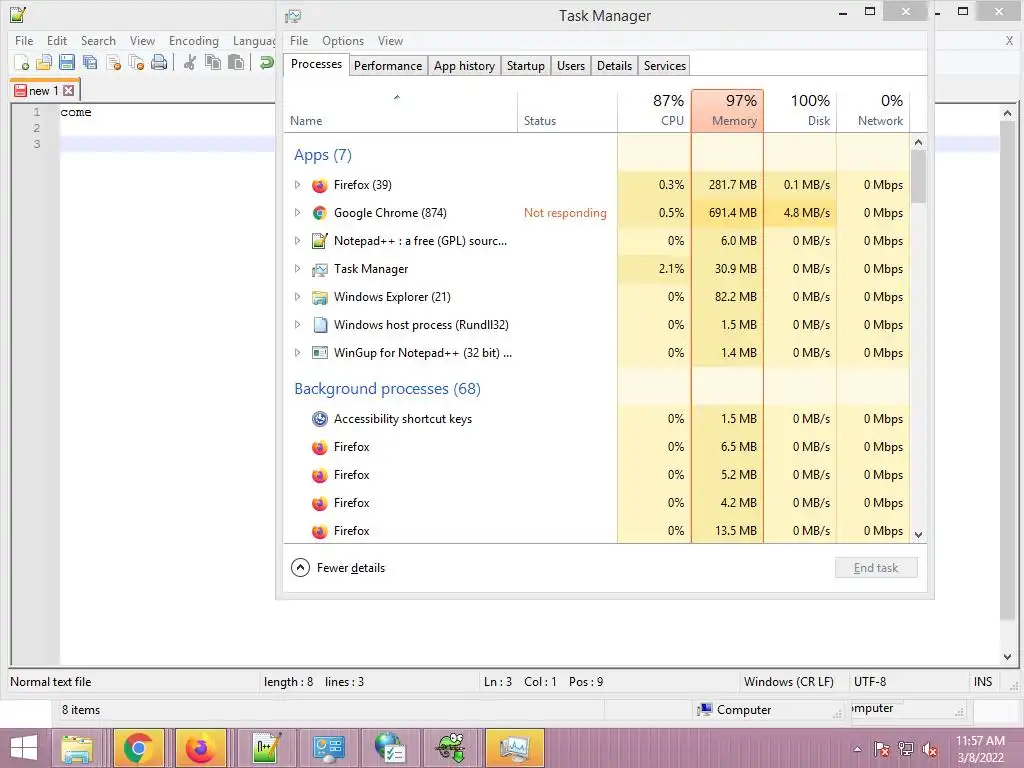Expand the Firefox (39) process group
This screenshot has width=1024, height=768.
pyautogui.click(x=297, y=185)
